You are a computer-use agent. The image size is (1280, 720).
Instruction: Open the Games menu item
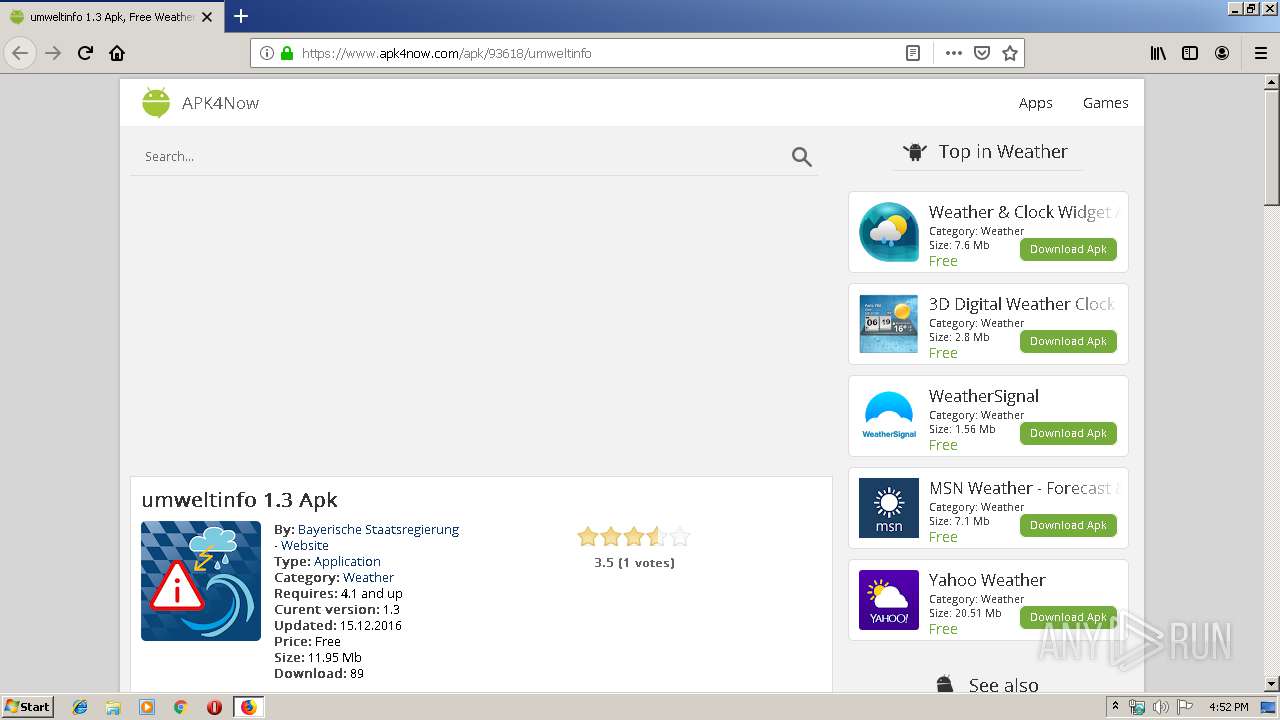pos(1105,103)
